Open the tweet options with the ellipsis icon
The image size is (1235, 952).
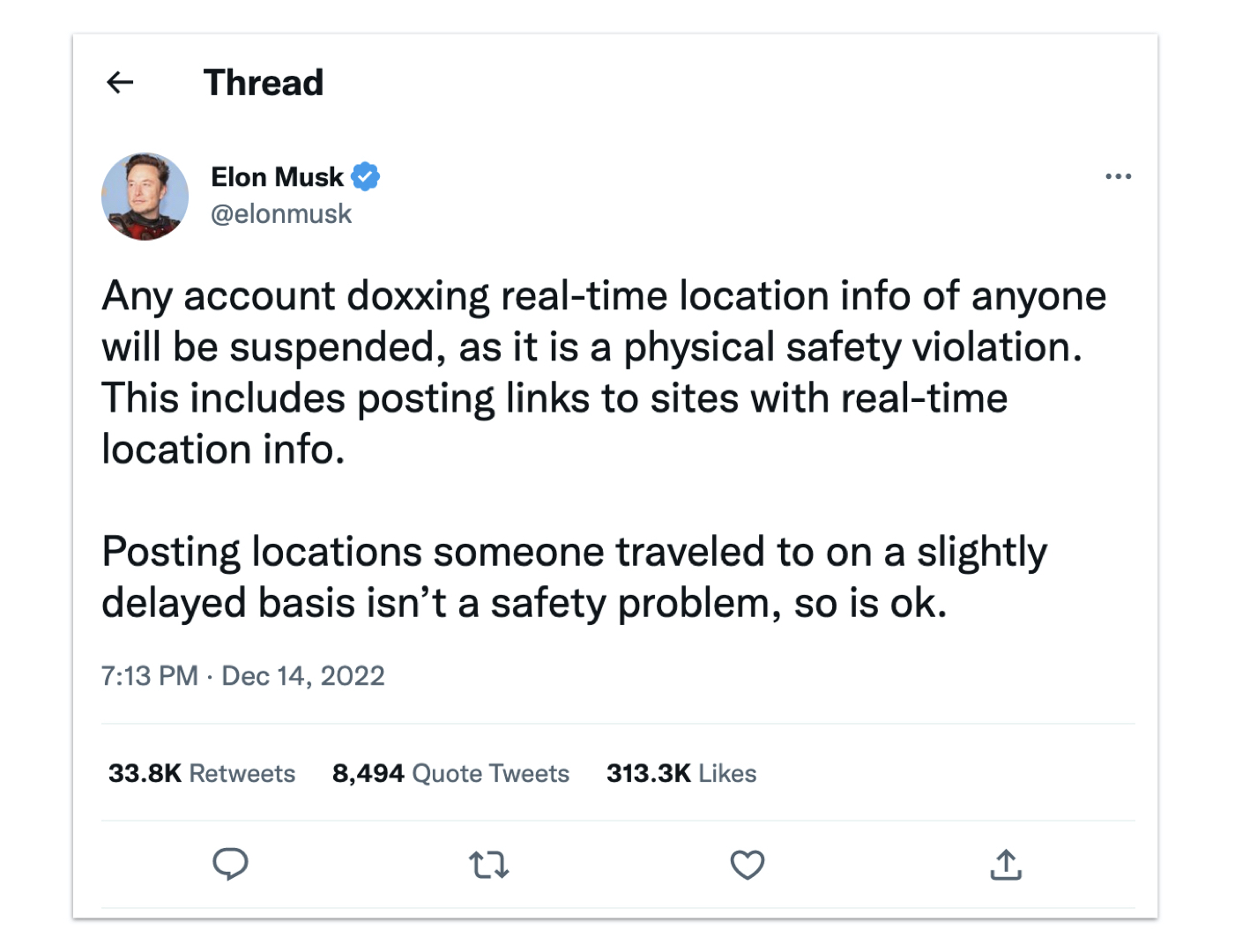[x=1119, y=176]
